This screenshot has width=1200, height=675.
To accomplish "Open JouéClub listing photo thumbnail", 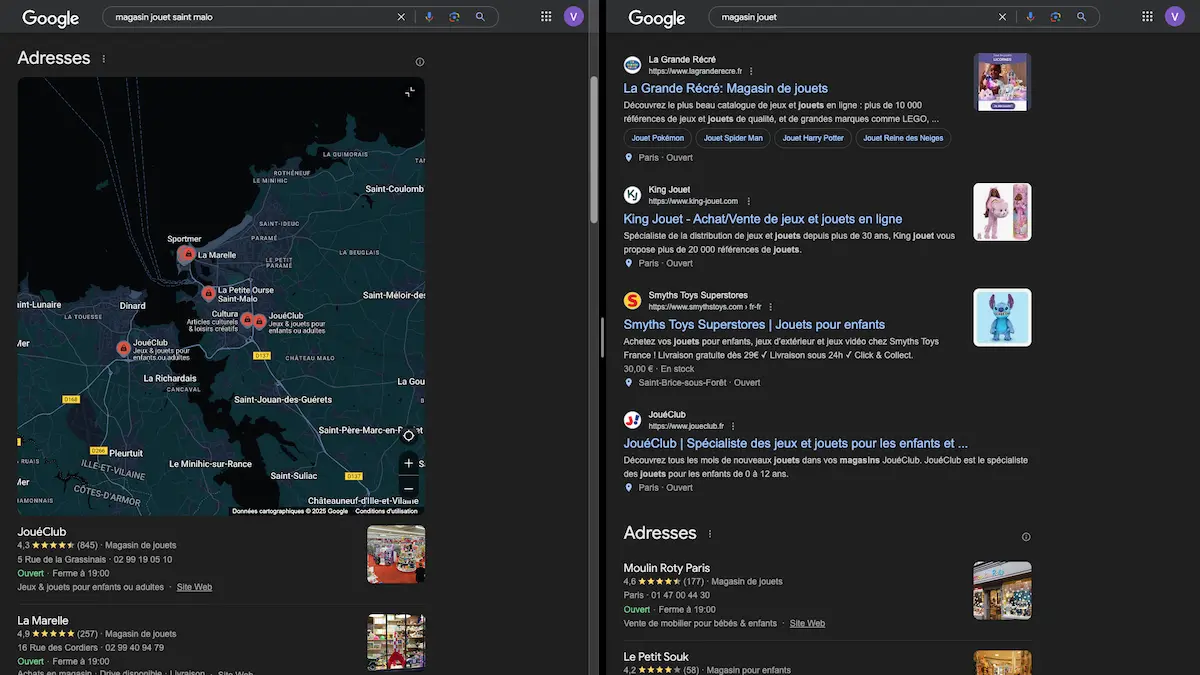I will click(x=396, y=554).
